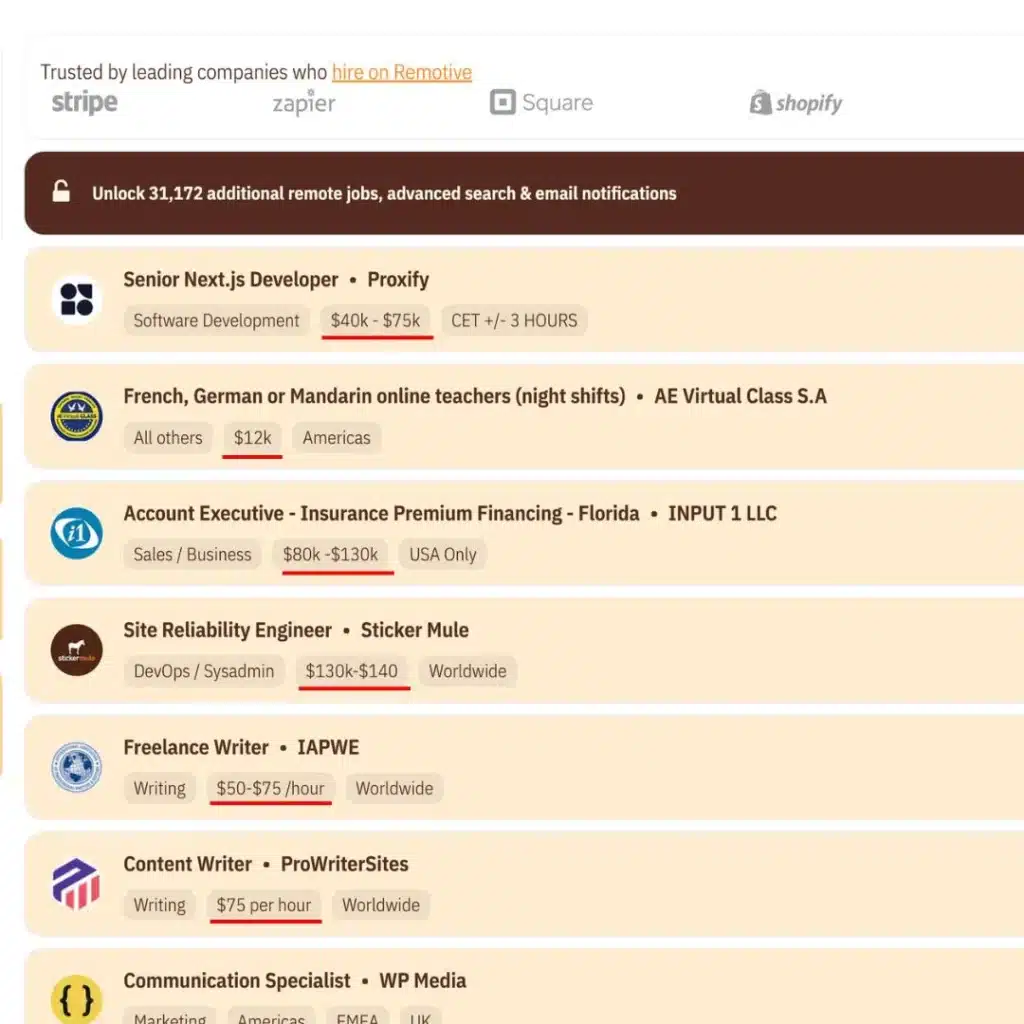Screen dimensions: 1024x1024
Task: Select the Sales / Business category tag
Action: click(x=192, y=554)
